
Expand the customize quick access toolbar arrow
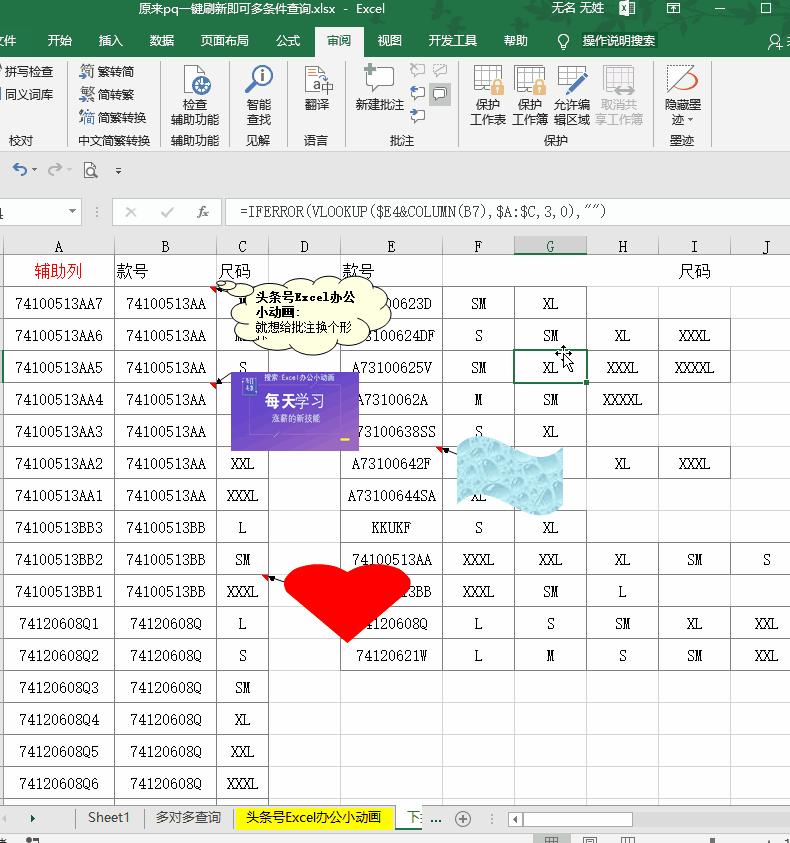(x=118, y=171)
